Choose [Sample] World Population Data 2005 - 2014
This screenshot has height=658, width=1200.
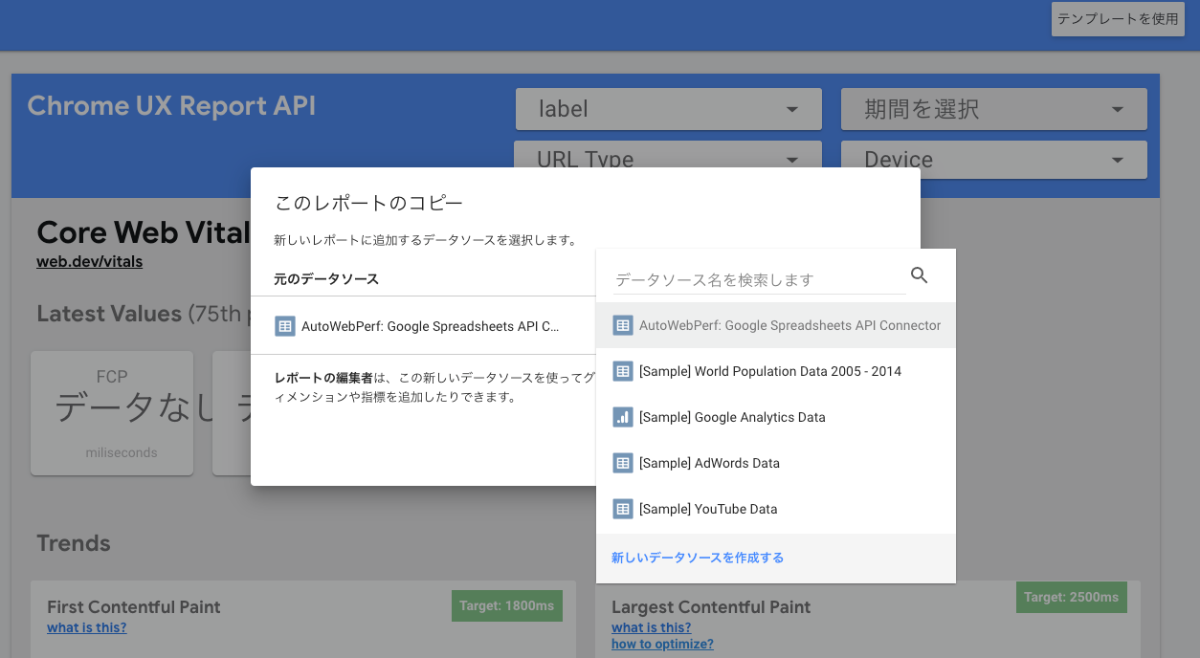776,371
